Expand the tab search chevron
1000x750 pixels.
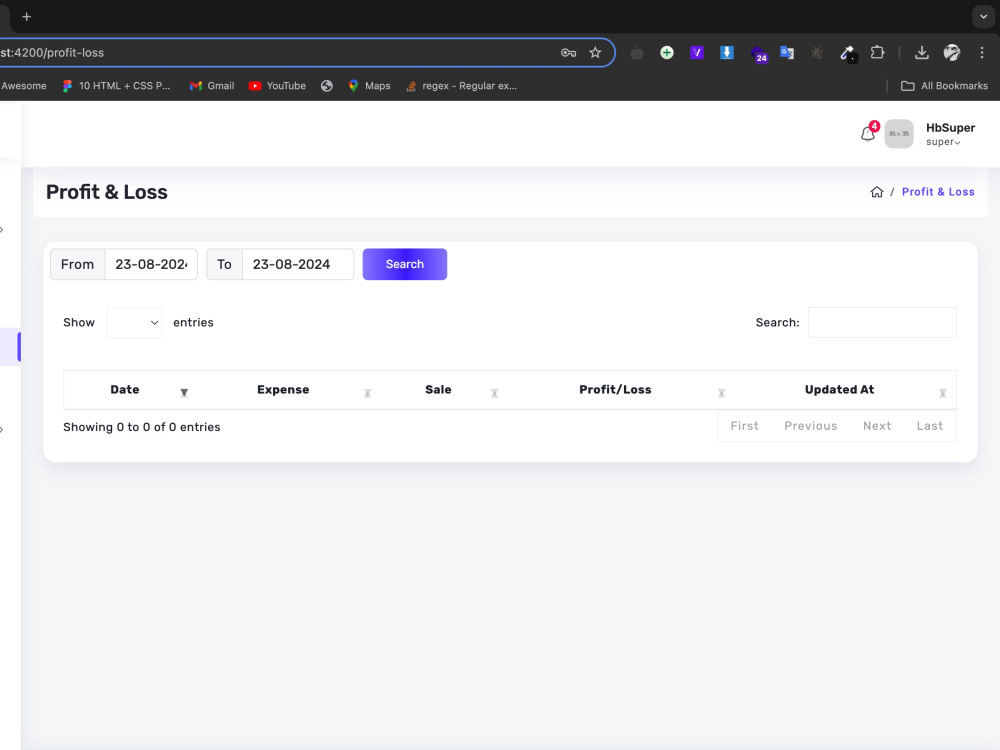tap(983, 17)
